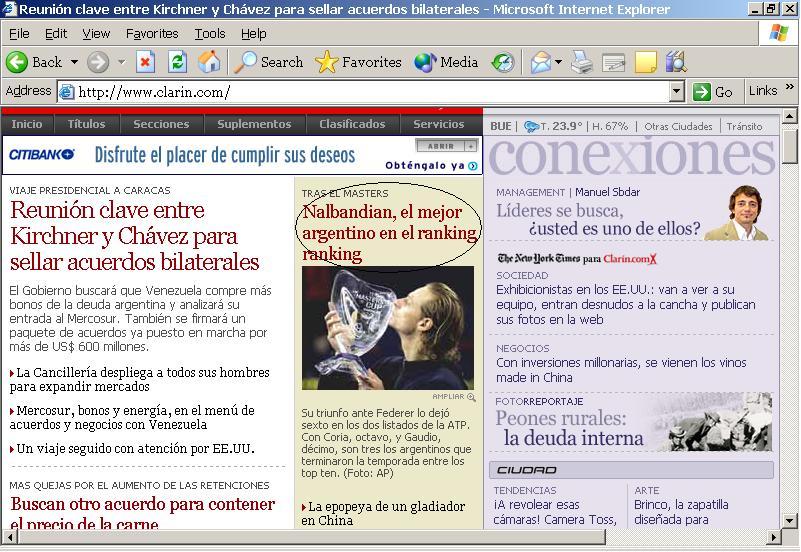The height and width of the screenshot is (552, 801).
Task: Click the address URL field
Action: 372,92
